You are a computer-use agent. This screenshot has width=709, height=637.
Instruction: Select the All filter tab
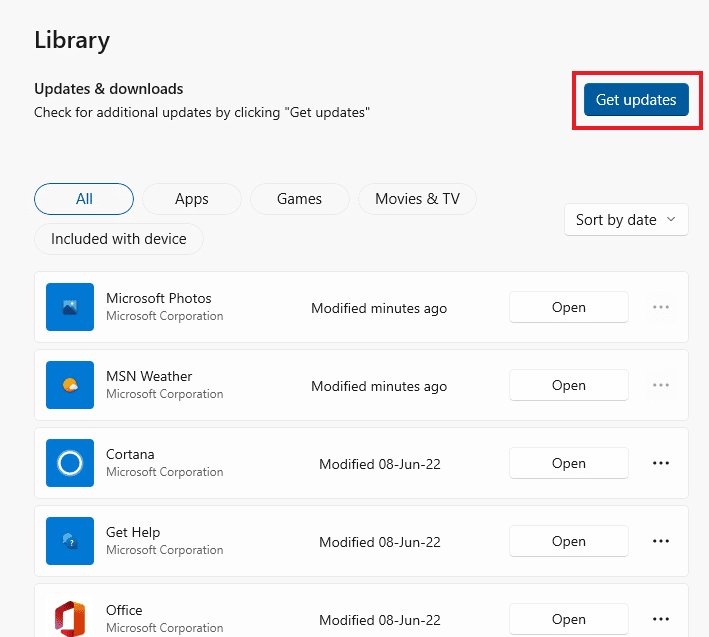tap(84, 199)
